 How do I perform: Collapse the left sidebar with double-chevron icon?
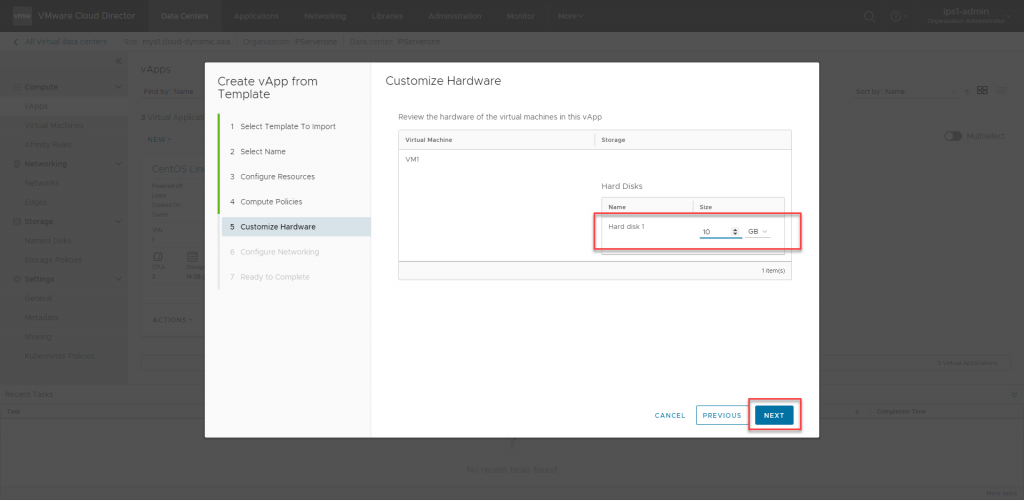click(x=118, y=62)
